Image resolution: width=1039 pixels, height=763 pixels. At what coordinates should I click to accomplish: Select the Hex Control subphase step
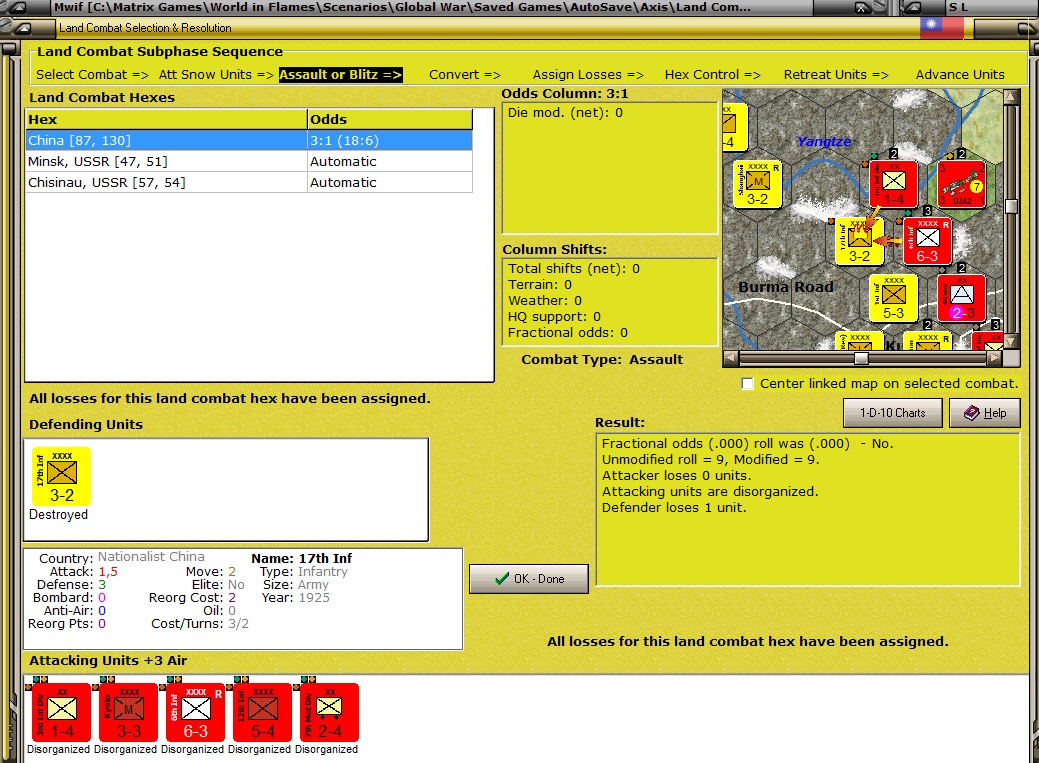coord(712,74)
